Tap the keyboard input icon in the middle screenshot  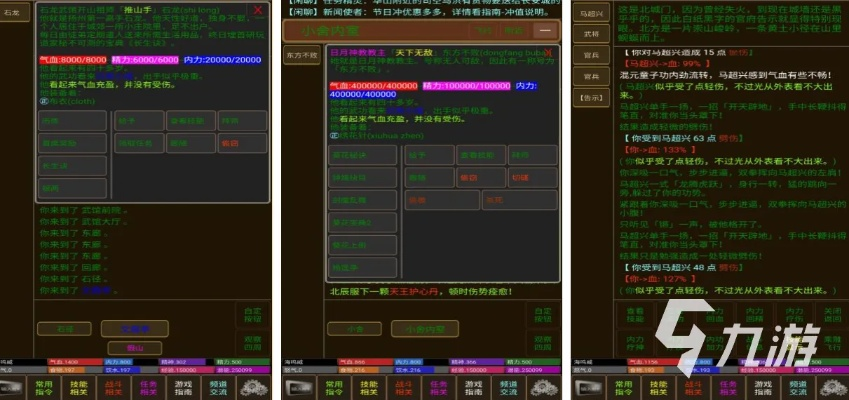point(298,388)
